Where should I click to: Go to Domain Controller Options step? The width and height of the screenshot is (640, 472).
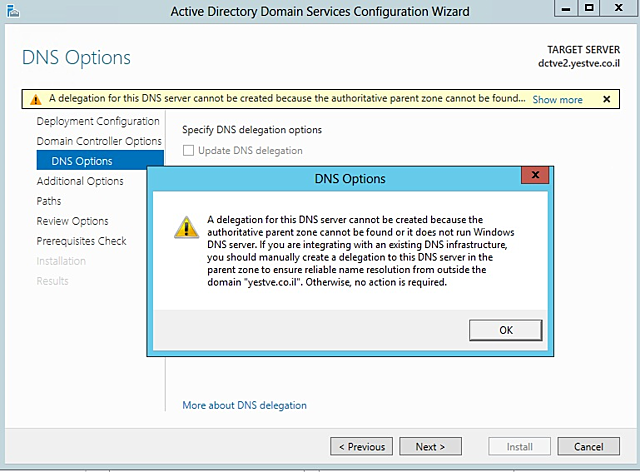tap(99, 141)
